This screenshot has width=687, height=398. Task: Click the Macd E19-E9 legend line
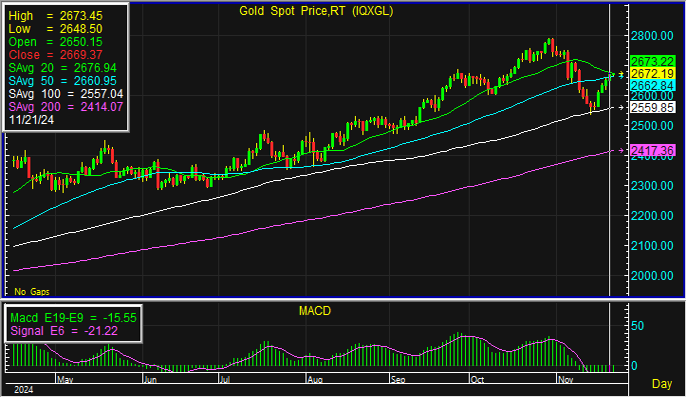click(x=73, y=318)
